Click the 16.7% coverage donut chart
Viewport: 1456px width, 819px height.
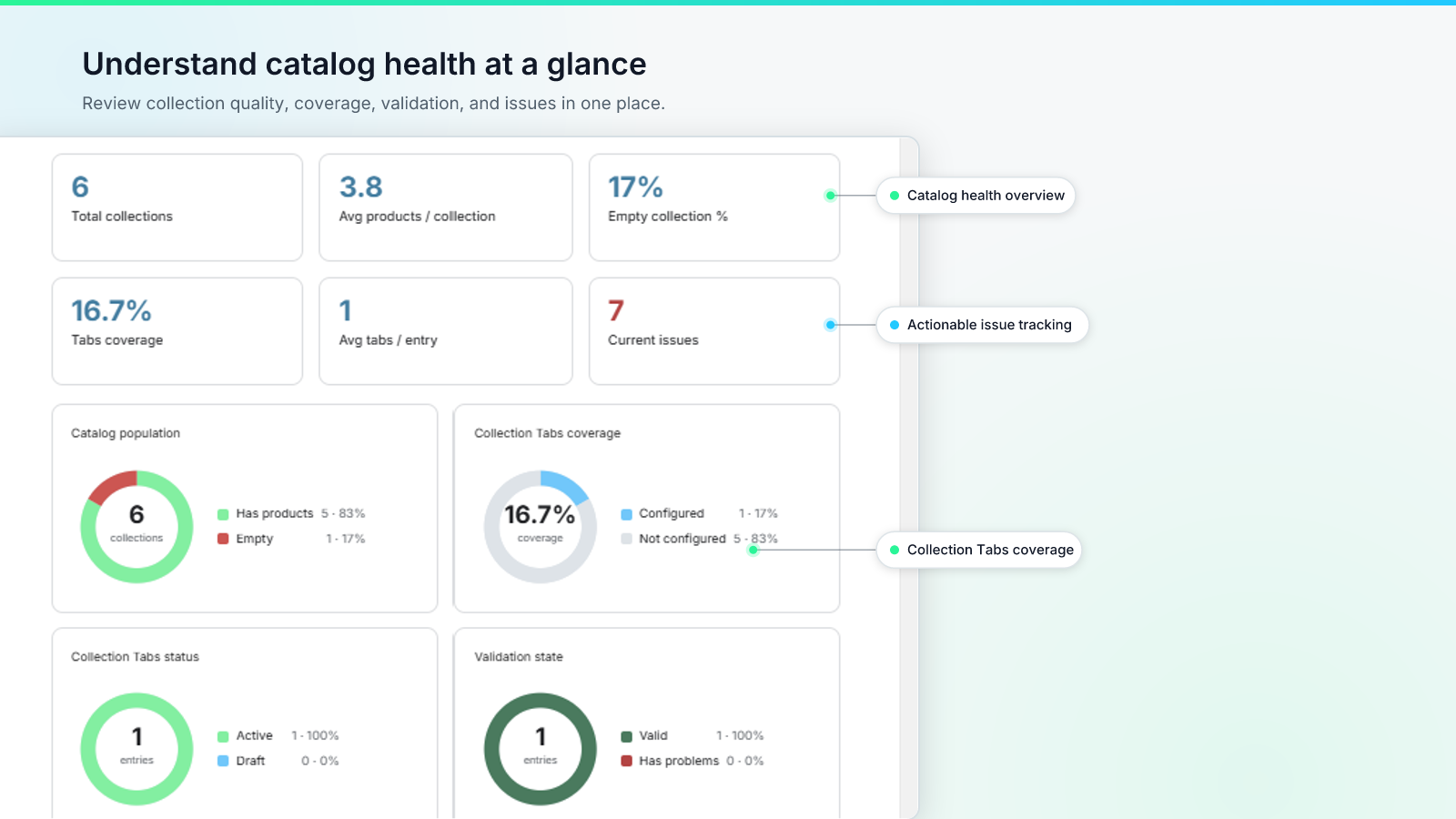[540, 526]
